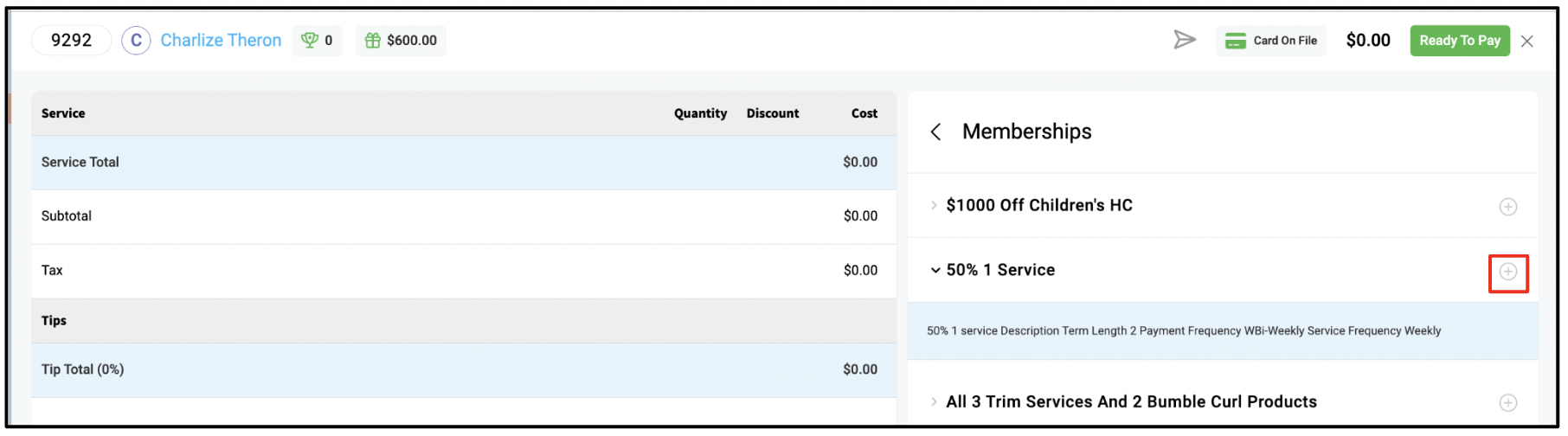
Task: Click the Discount column header
Action: coord(773,113)
